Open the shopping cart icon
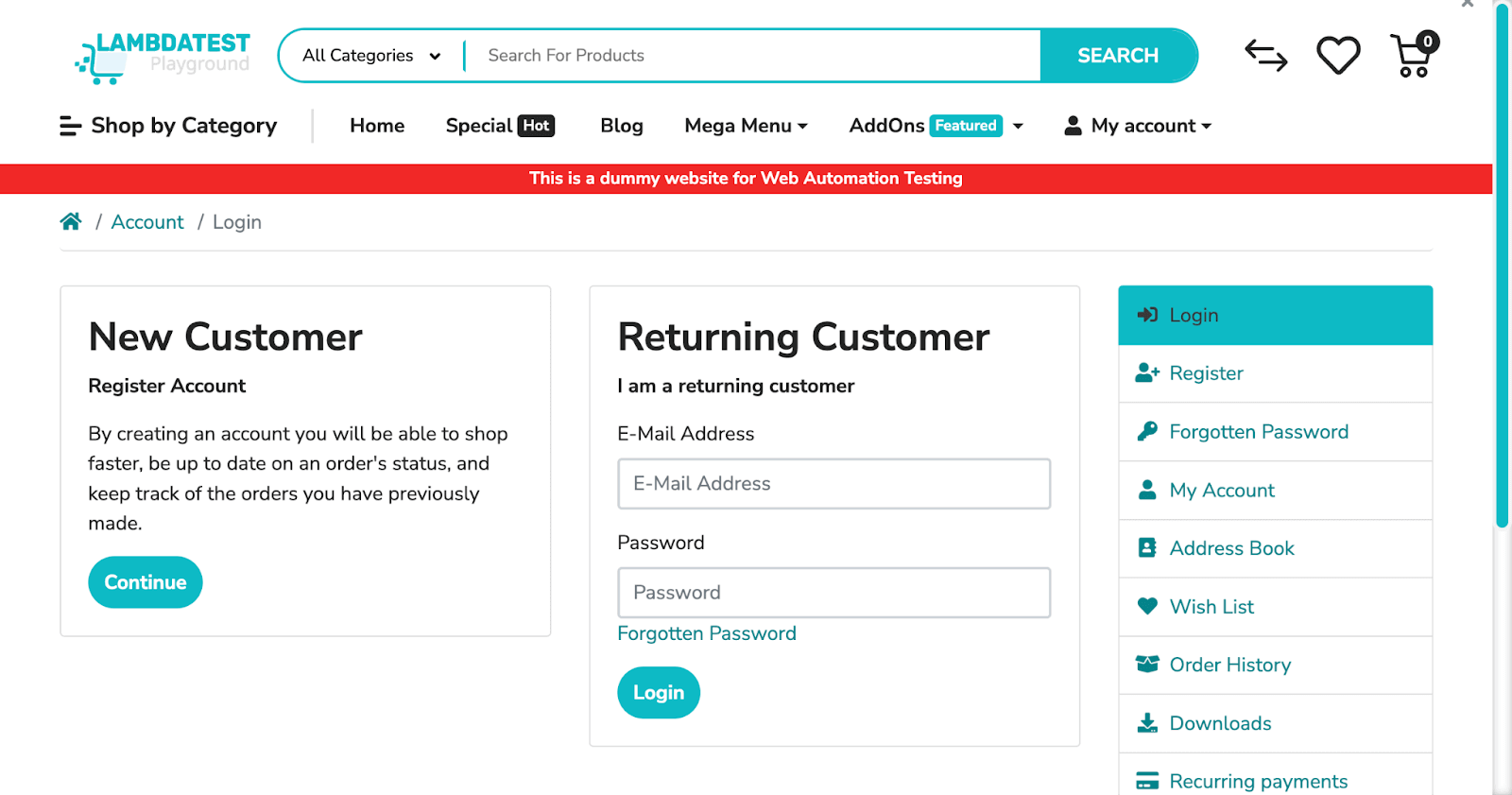 pyautogui.click(x=1413, y=56)
